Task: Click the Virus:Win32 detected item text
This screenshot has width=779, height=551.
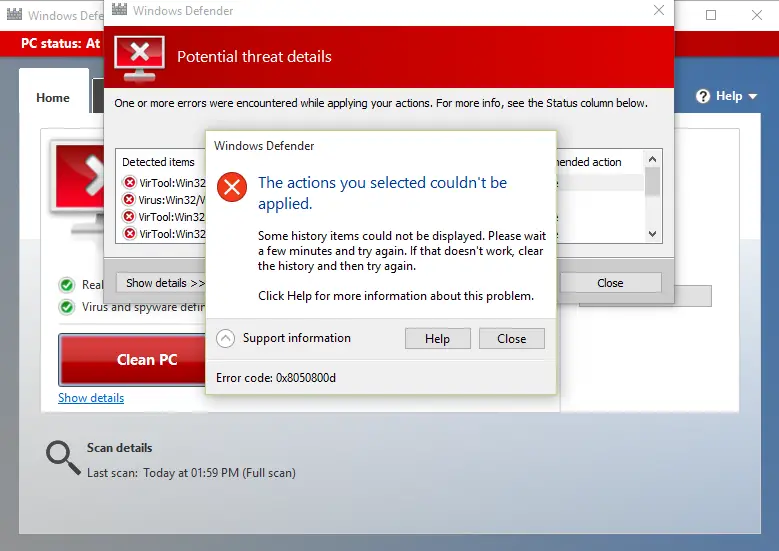Action: click(171, 200)
